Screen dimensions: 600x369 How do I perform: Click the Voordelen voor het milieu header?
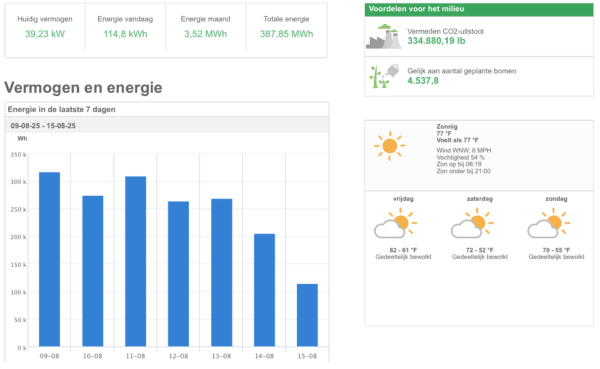tap(479, 9)
